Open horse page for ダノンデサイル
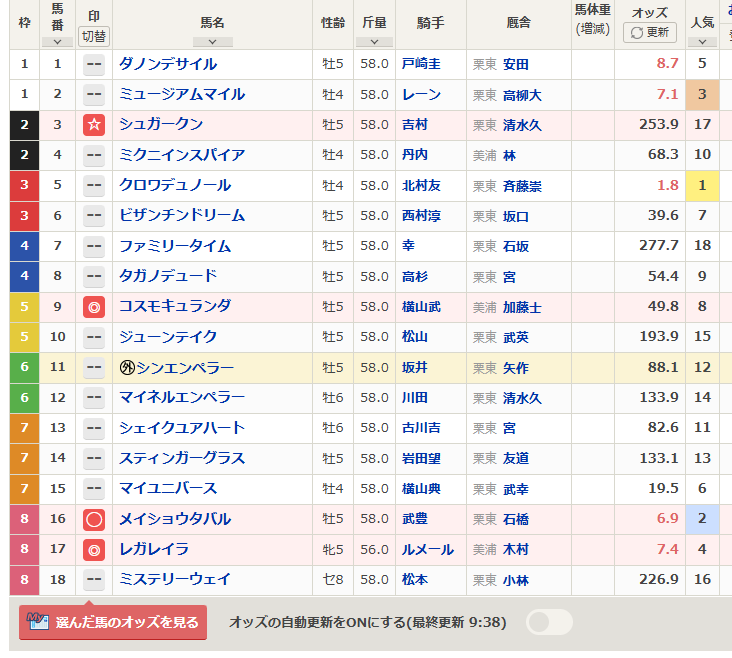Image resolution: width=732 pixels, height=658 pixels. click(168, 64)
